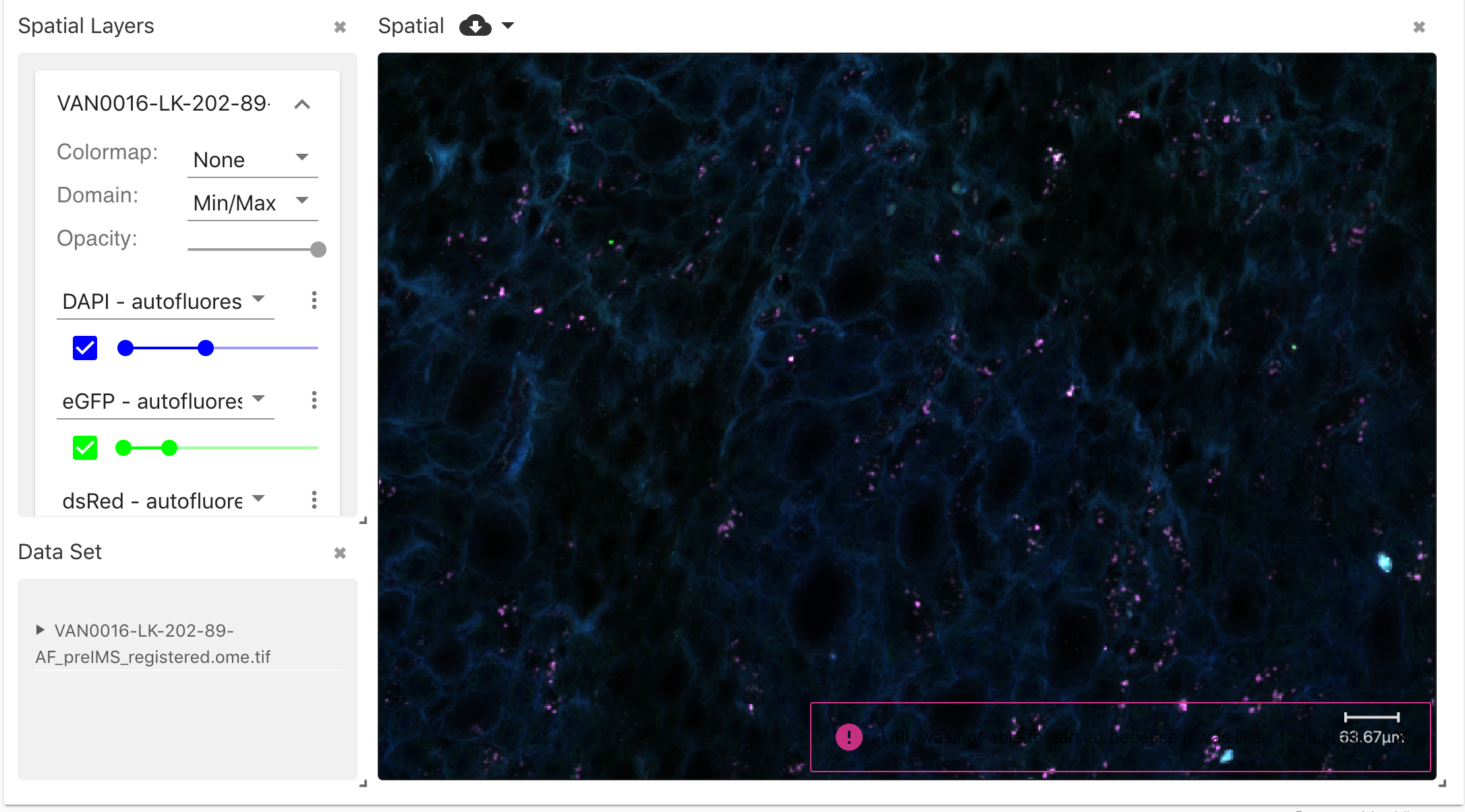Expand the VAN0016-LK-202-89-AF_preIMS_registered.ome.tif dataset entry
This screenshot has width=1465, height=812.
tap(40, 630)
